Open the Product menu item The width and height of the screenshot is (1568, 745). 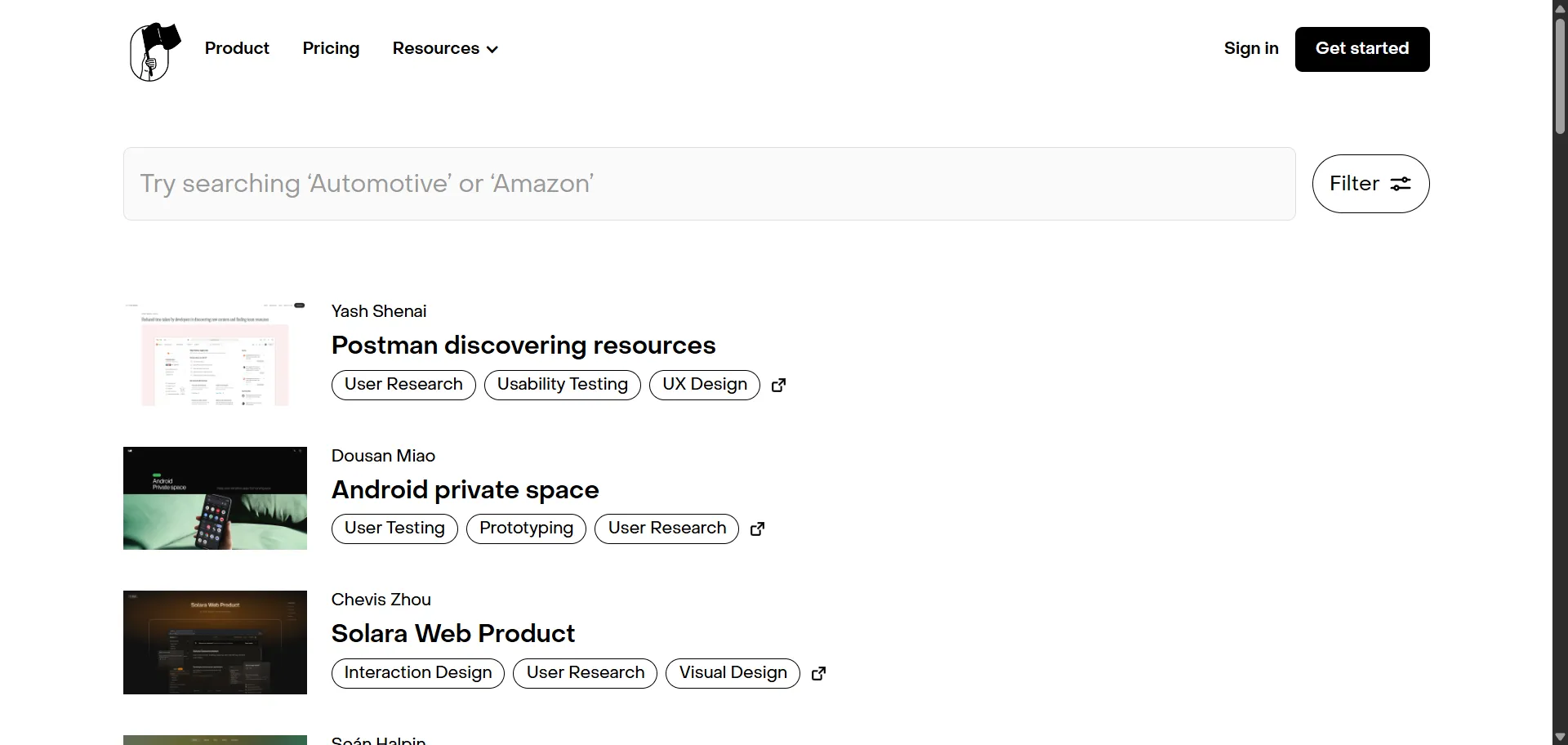pos(237,48)
